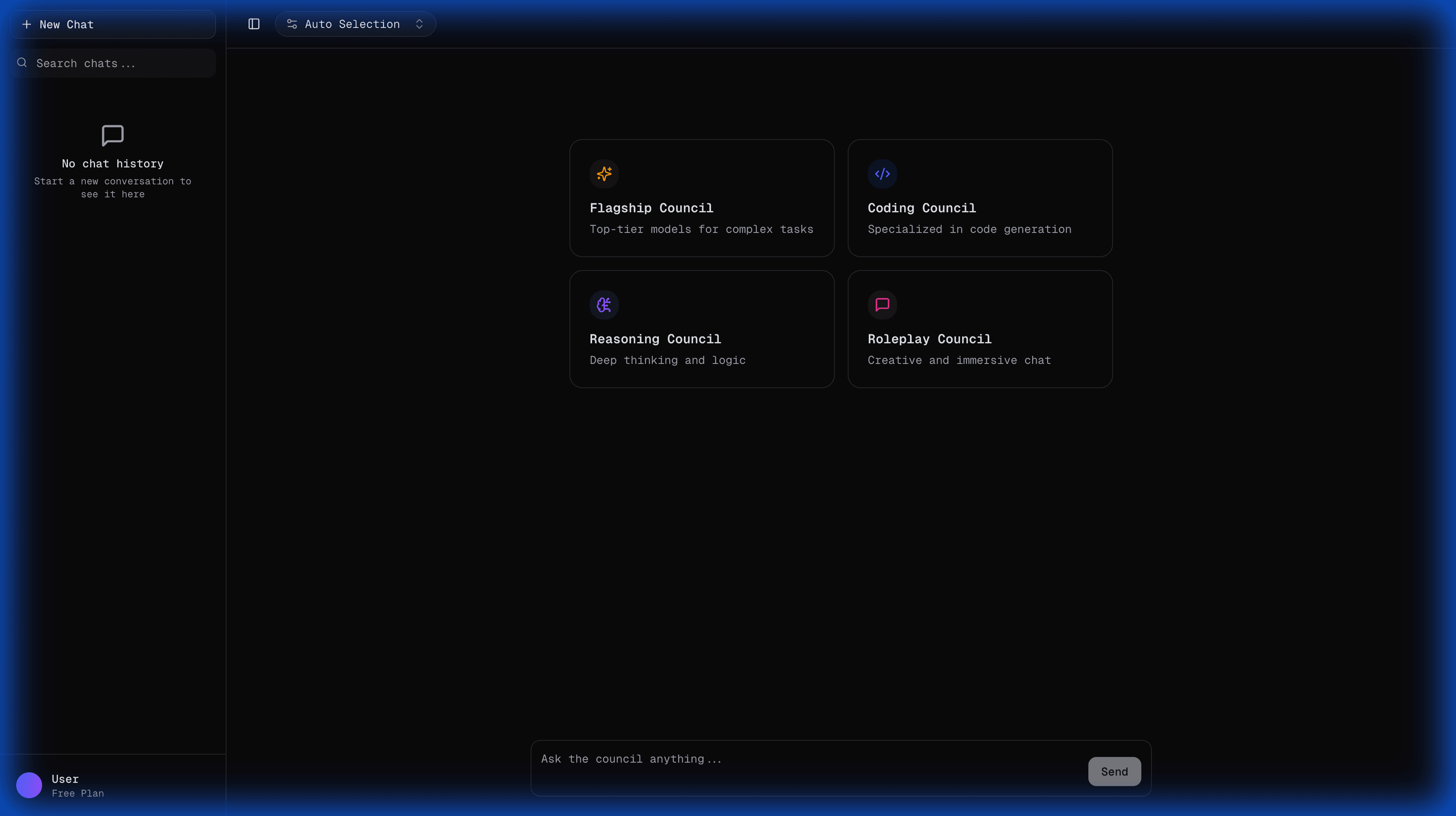Image resolution: width=1456 pixels, height=816 pixels.
Task: Start a New Chat
Action: (113, 24)
